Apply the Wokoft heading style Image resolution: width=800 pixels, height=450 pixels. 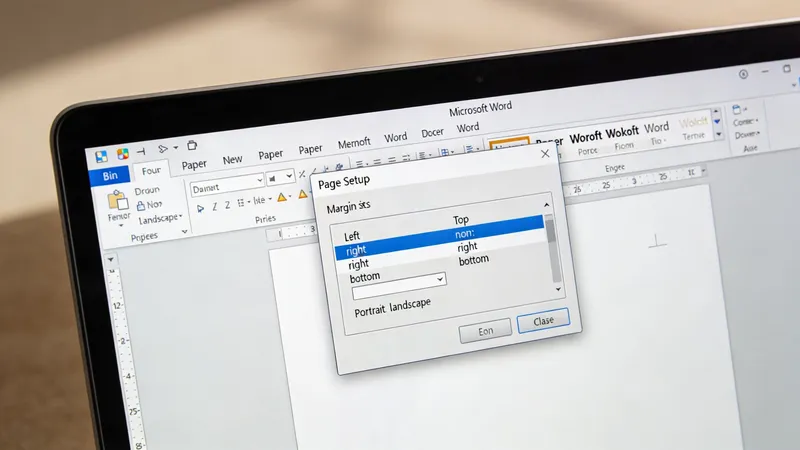(x=622, y=133)
